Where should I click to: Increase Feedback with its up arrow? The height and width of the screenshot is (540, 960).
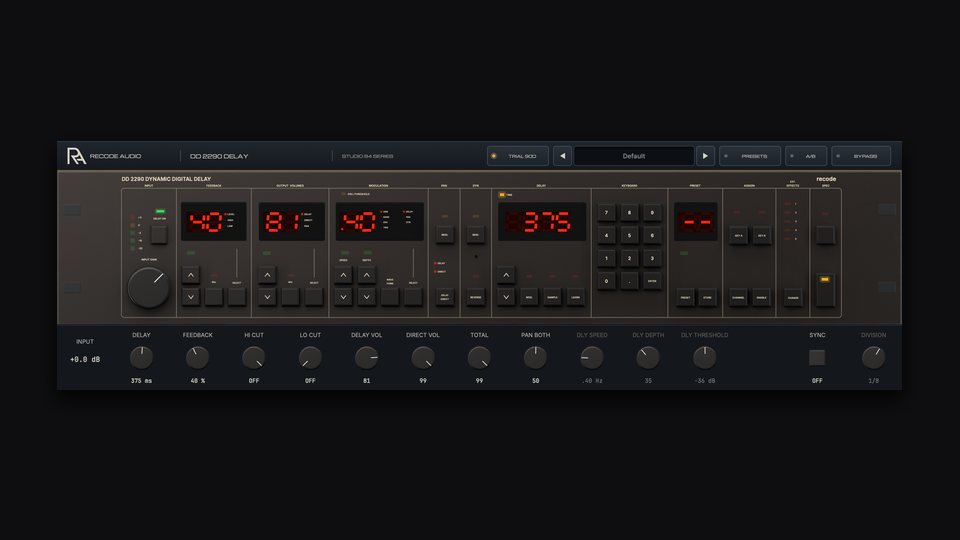coord(190,275)
